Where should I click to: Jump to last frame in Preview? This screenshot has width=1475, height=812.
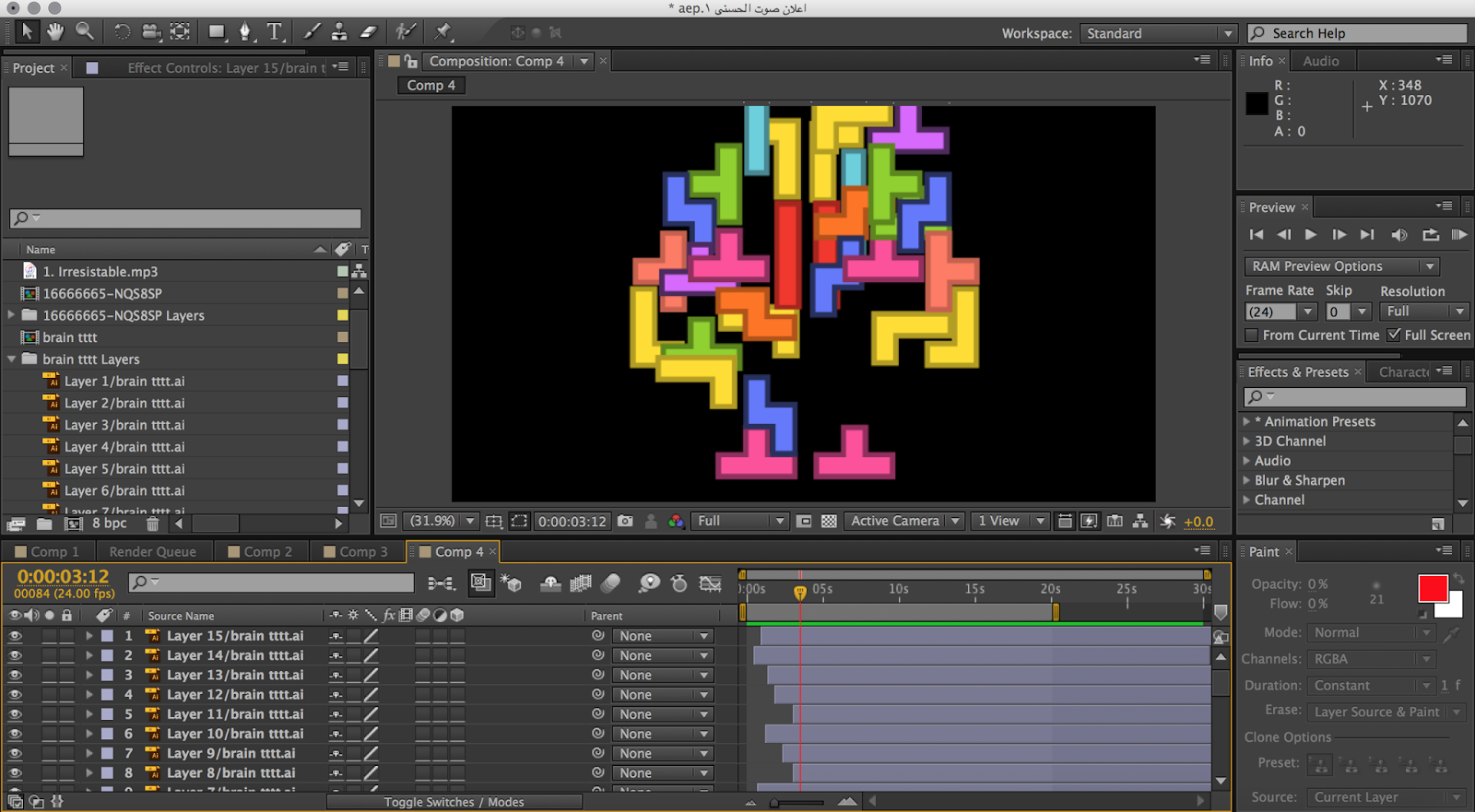click(1367, 235)
